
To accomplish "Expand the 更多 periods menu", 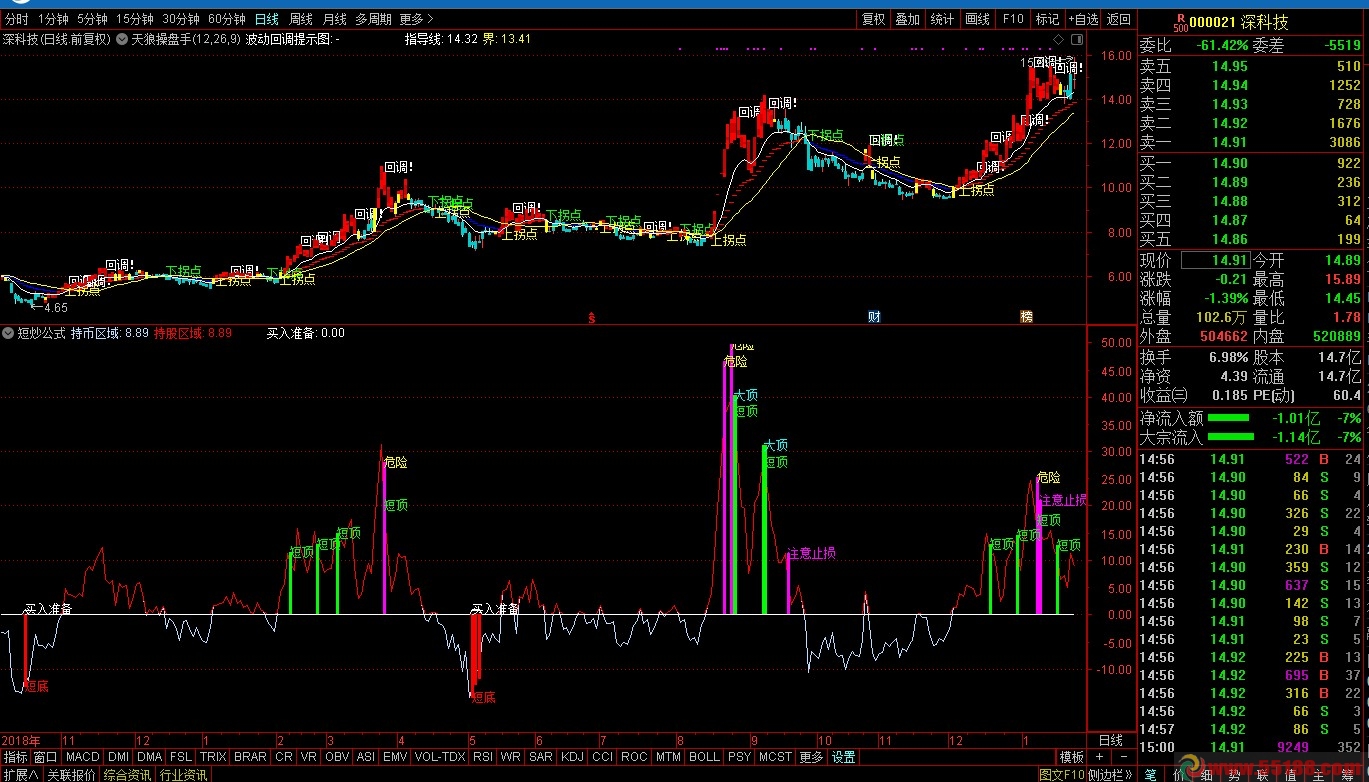I will (416, 19).
